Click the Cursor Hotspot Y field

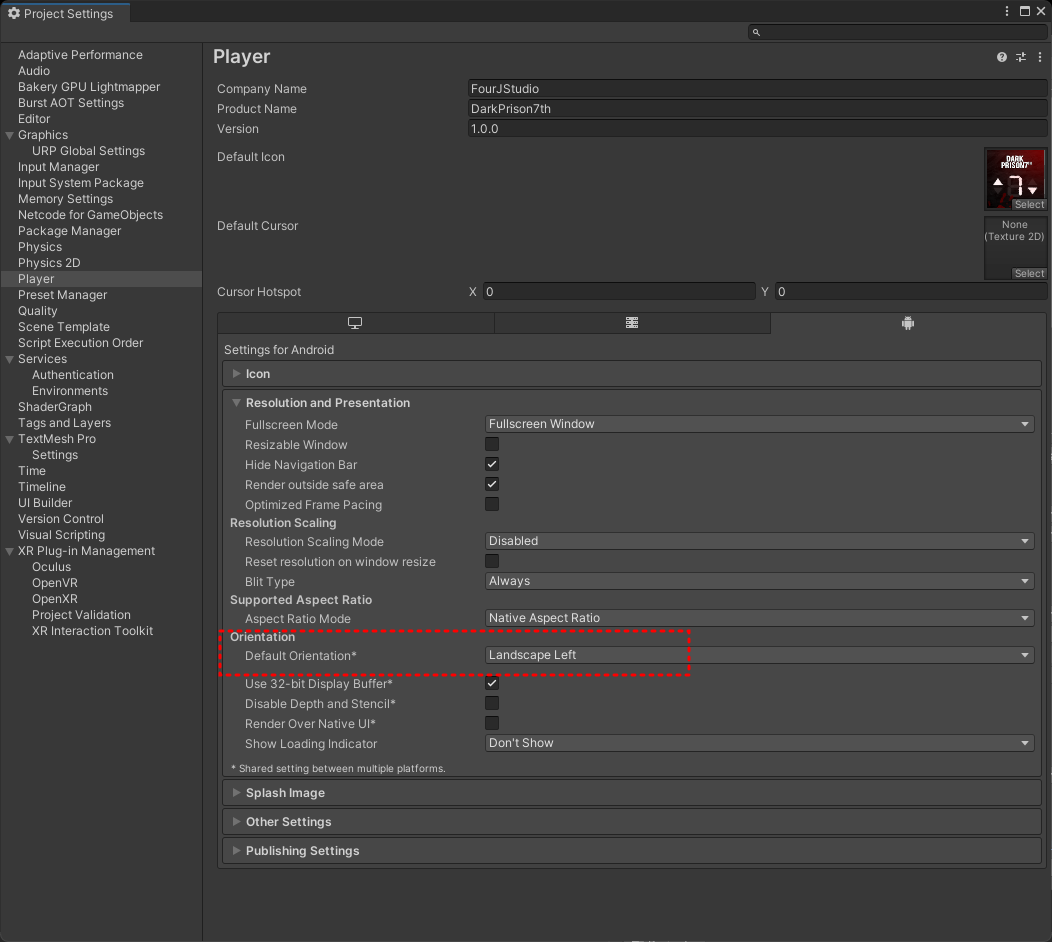point(911,292)
